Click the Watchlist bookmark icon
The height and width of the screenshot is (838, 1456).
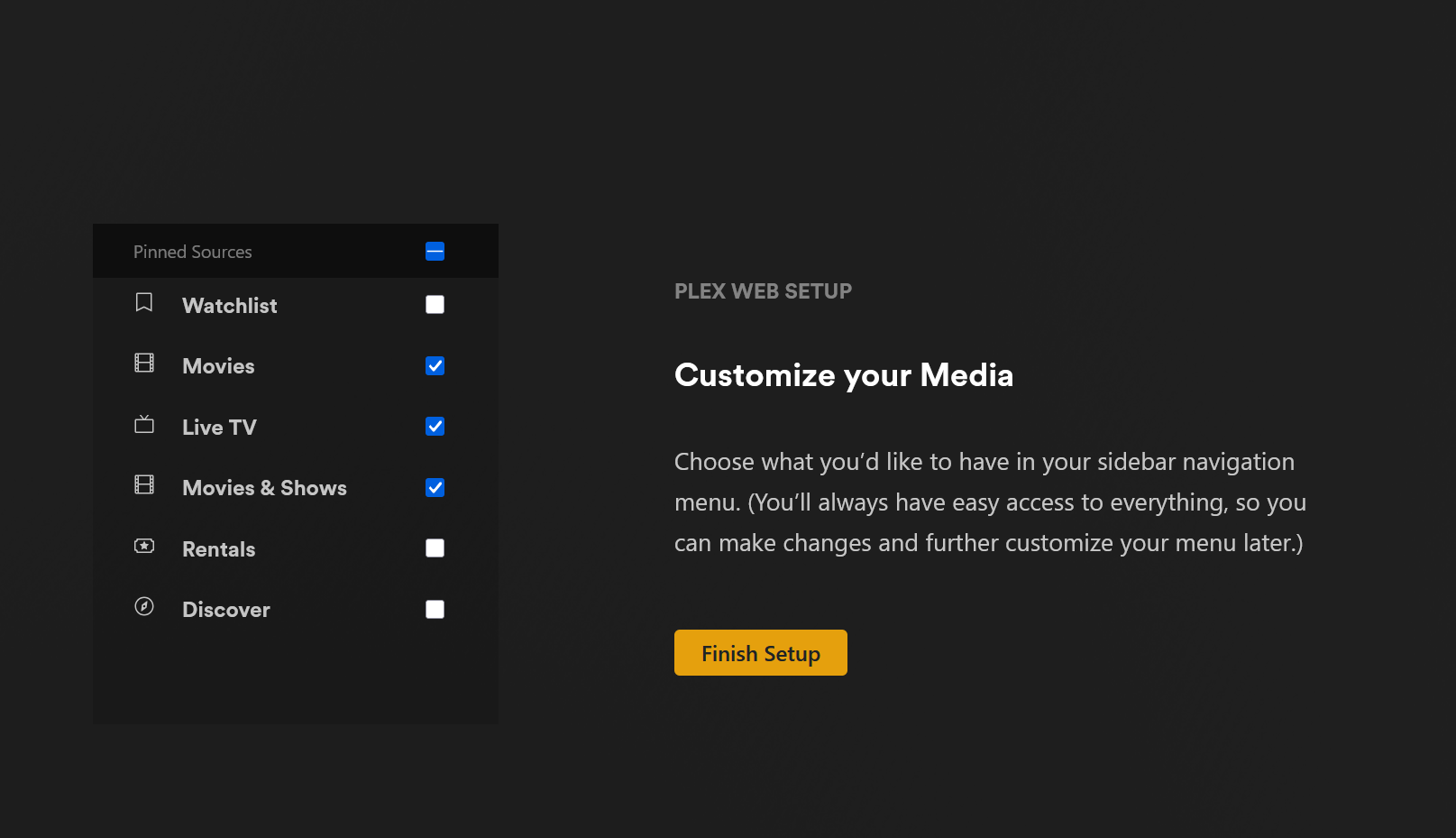(x=144, y=302)
